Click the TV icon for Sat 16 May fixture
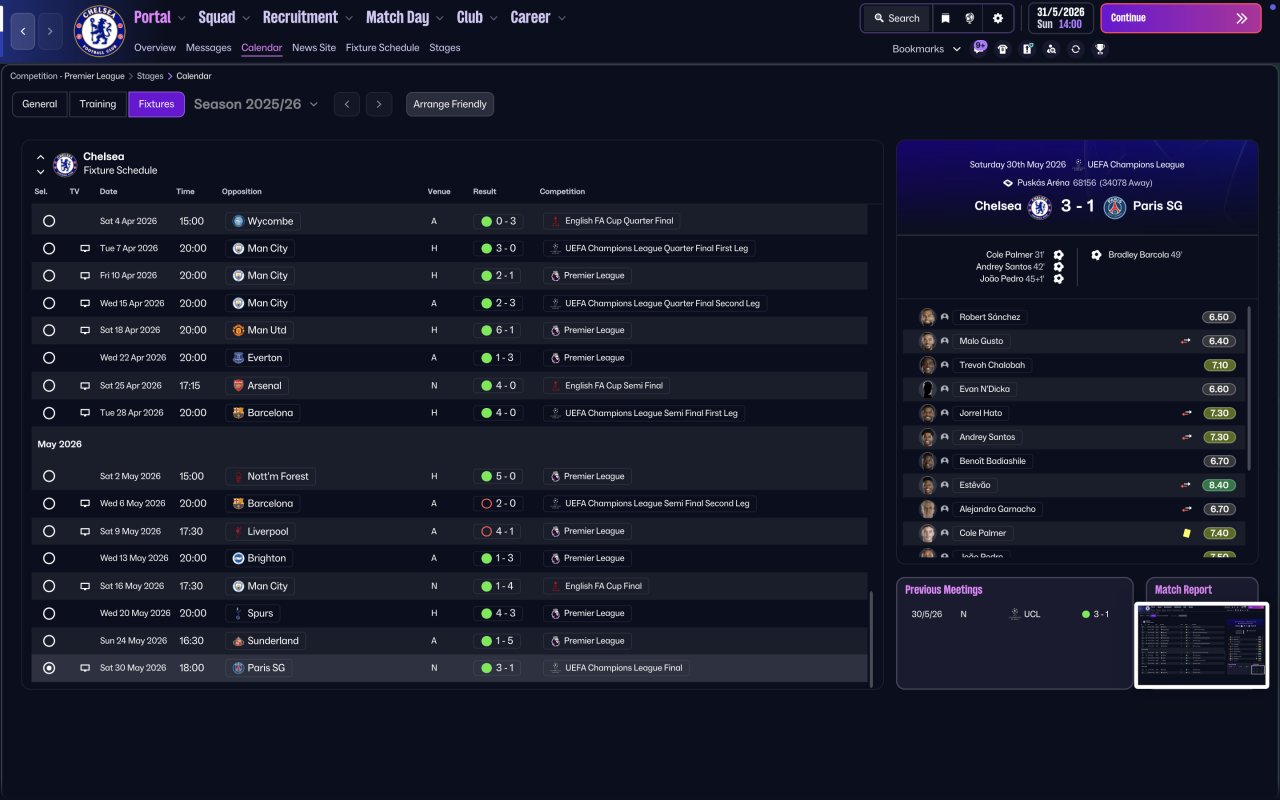 tap(85, 586)
